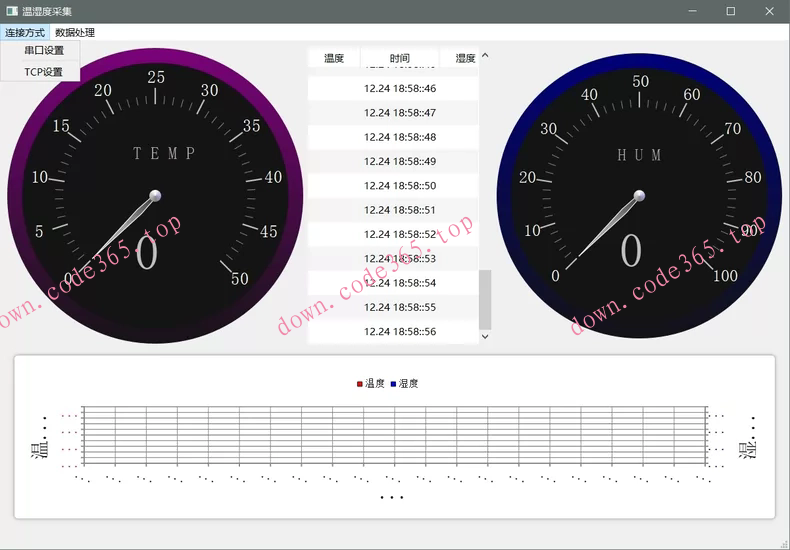Screen dimensions: 790x550
Task: Open the 连接方式 menu
Action: [x=25, y=33]
